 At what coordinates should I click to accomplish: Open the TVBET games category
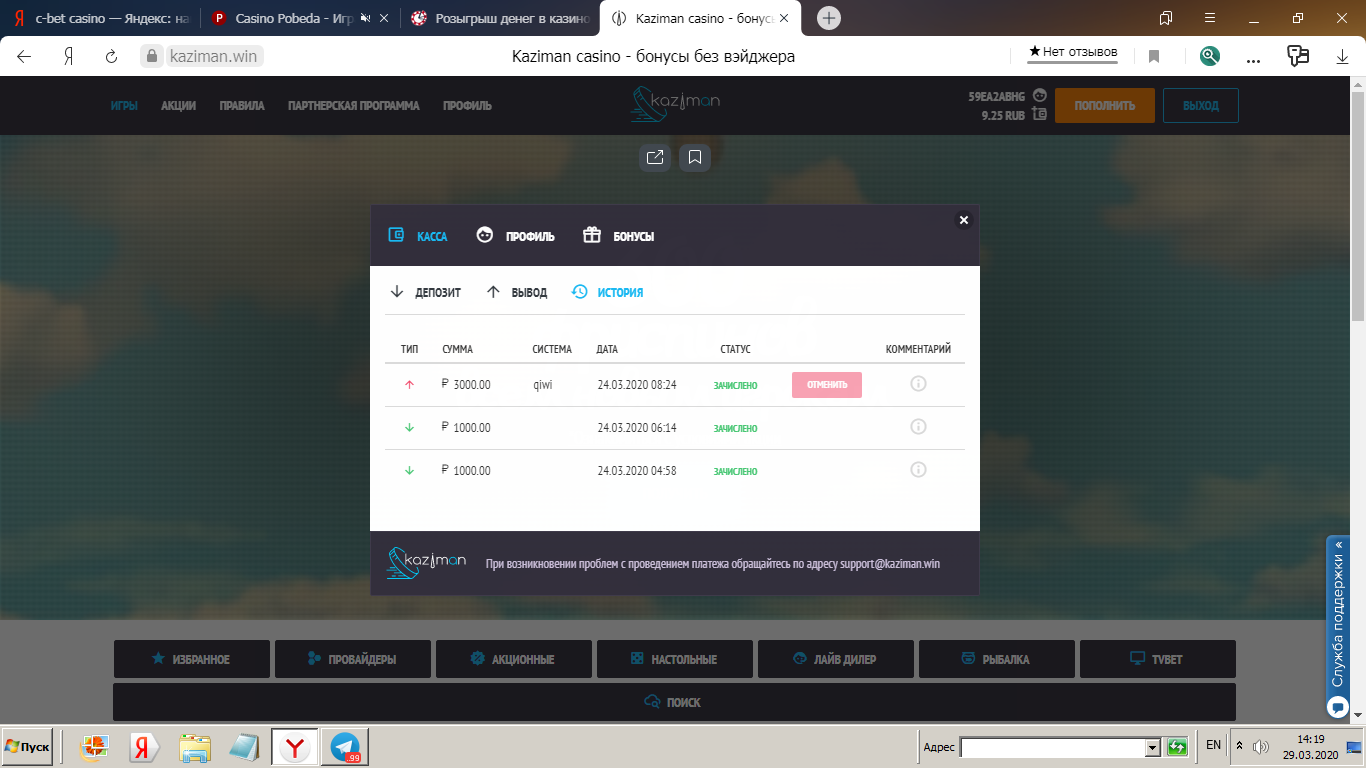pyautogui.click(x=1158, y=659)
